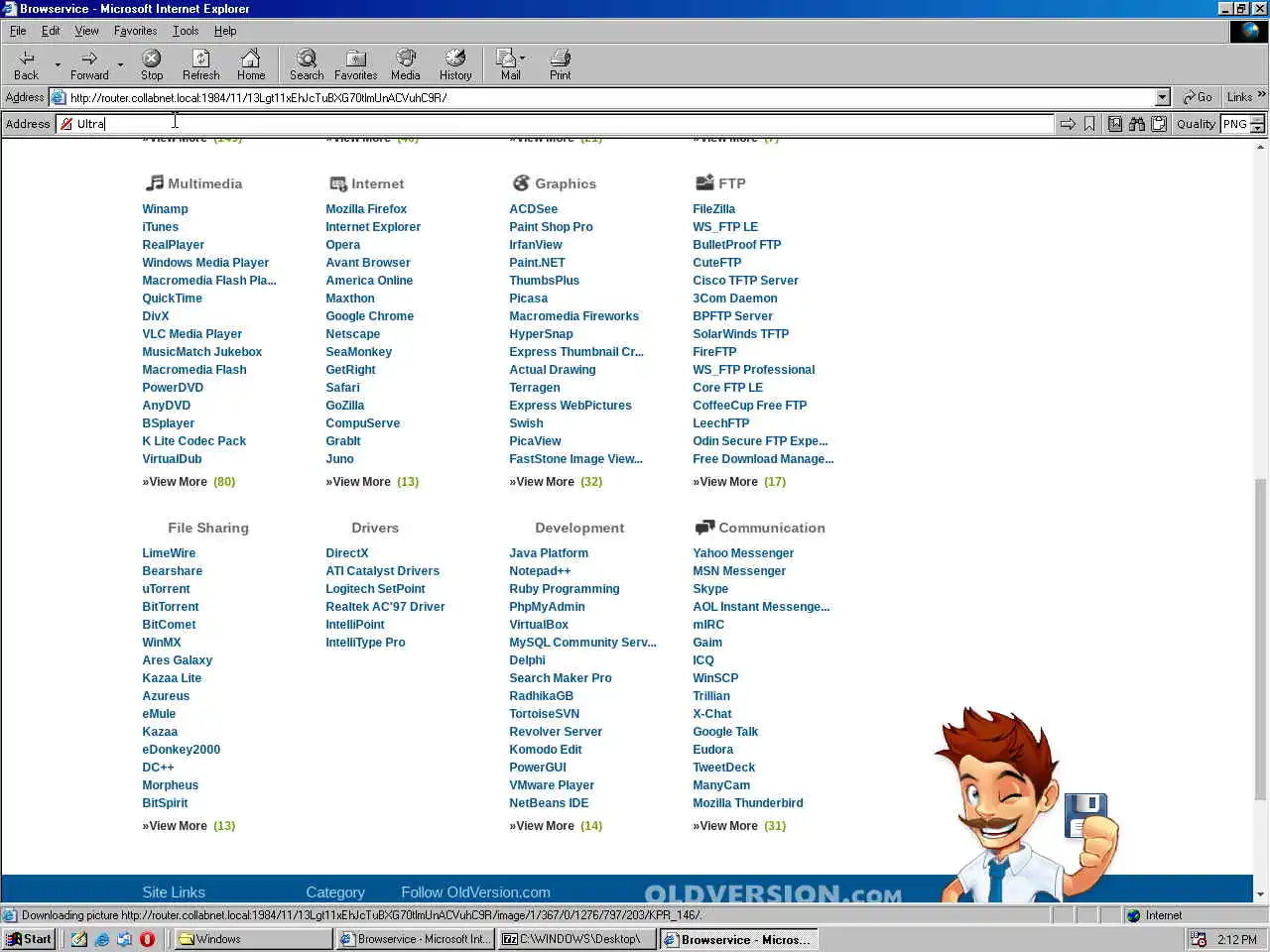The height and width of the screenshot is (952, 1270).
Task: Open the Back history dropdown arrow
Action: click(x=58, y=65)
